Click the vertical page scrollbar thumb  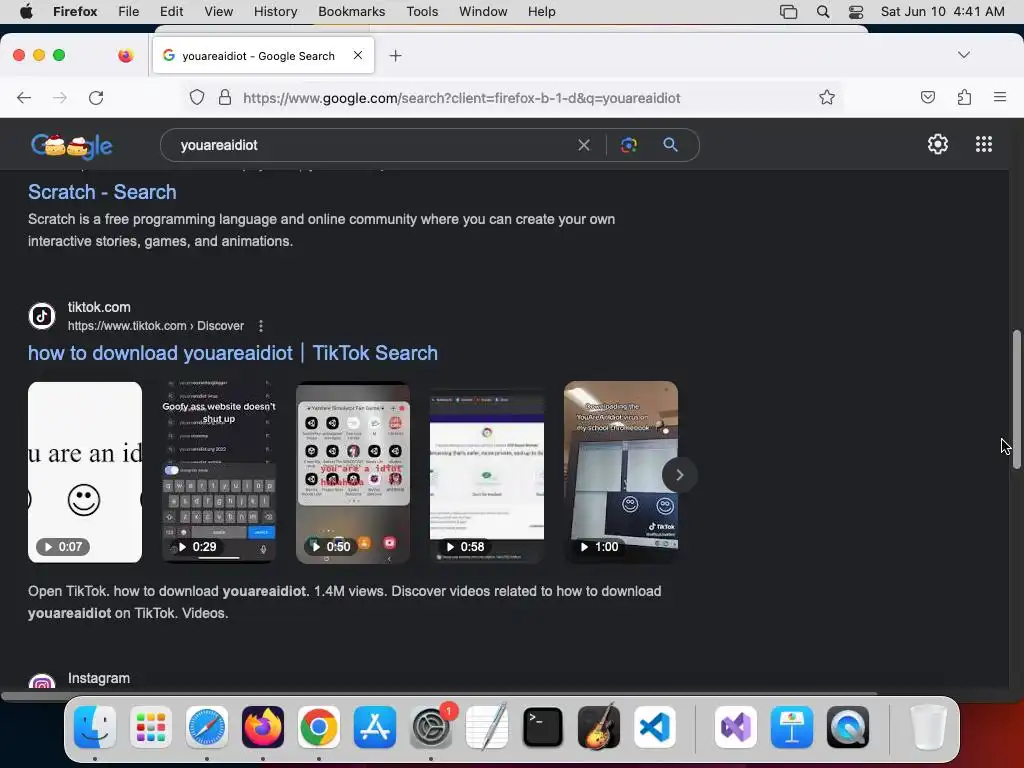pyautogui.click(x=1016, y=400)
